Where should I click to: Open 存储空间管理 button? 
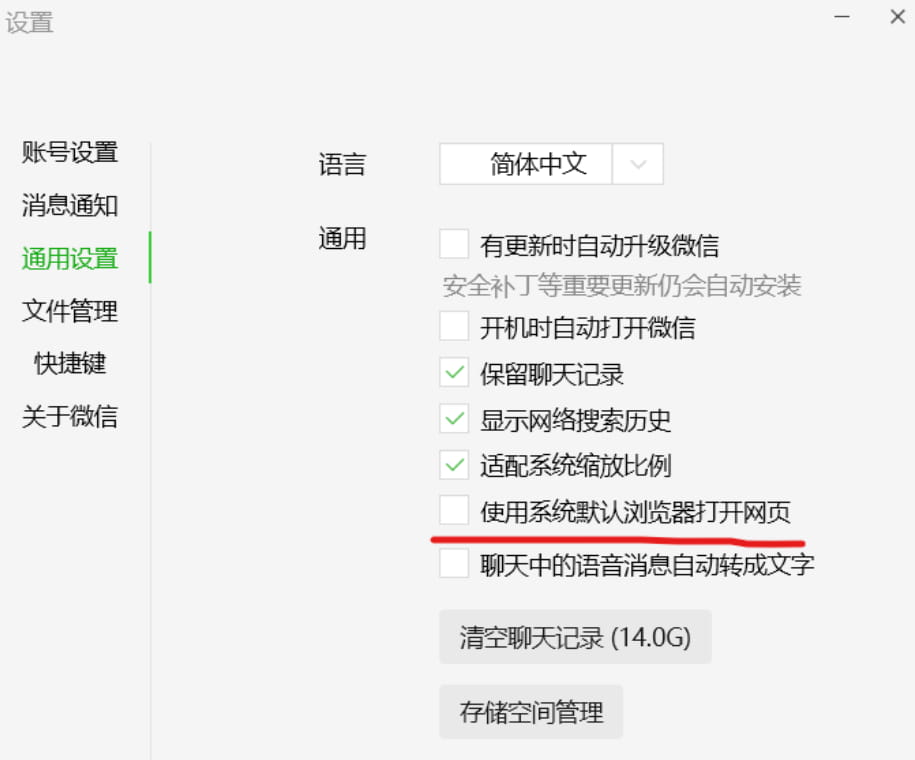click(x=531, y=712)
